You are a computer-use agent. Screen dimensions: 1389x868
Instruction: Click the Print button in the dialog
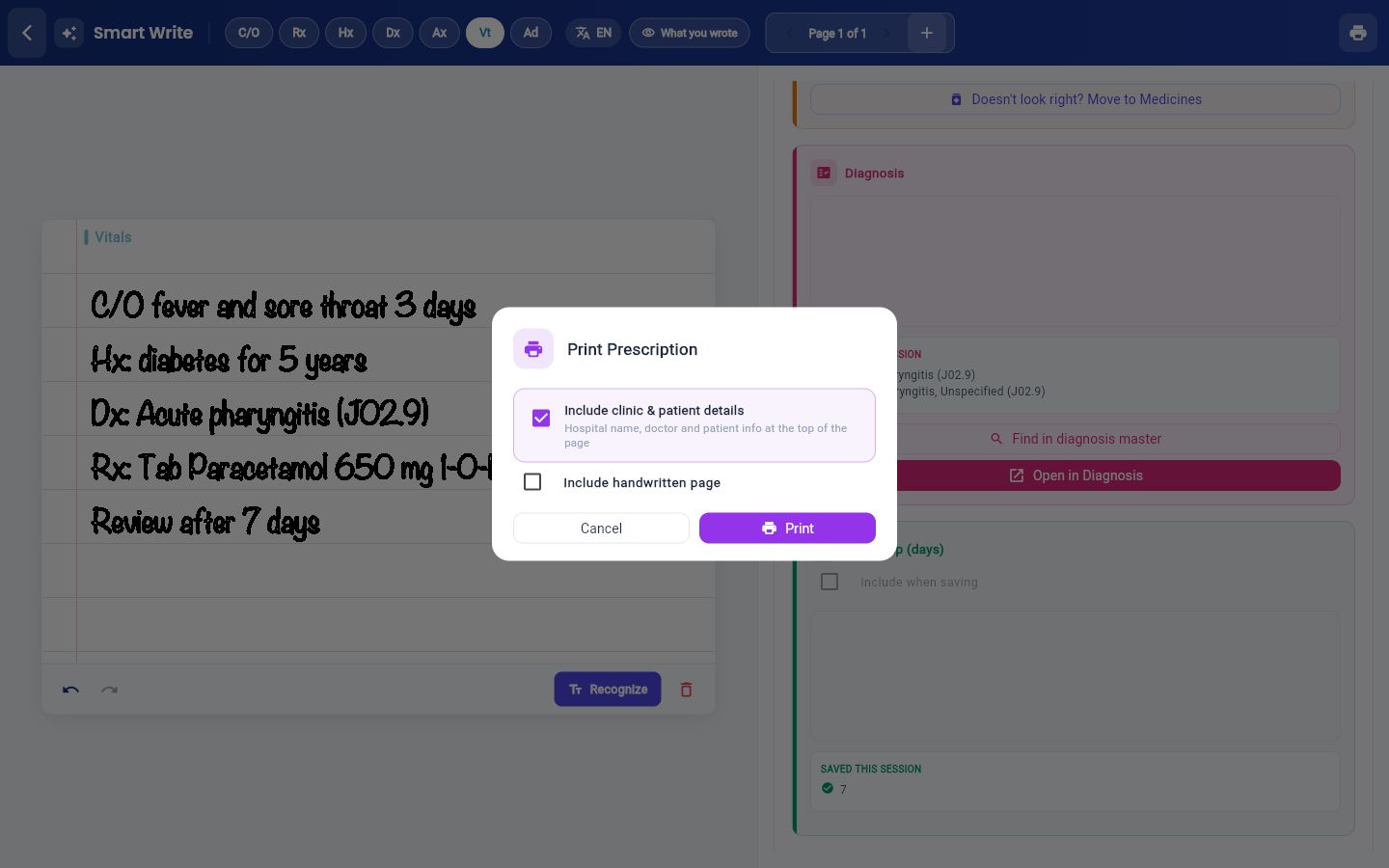coord(787,528)
